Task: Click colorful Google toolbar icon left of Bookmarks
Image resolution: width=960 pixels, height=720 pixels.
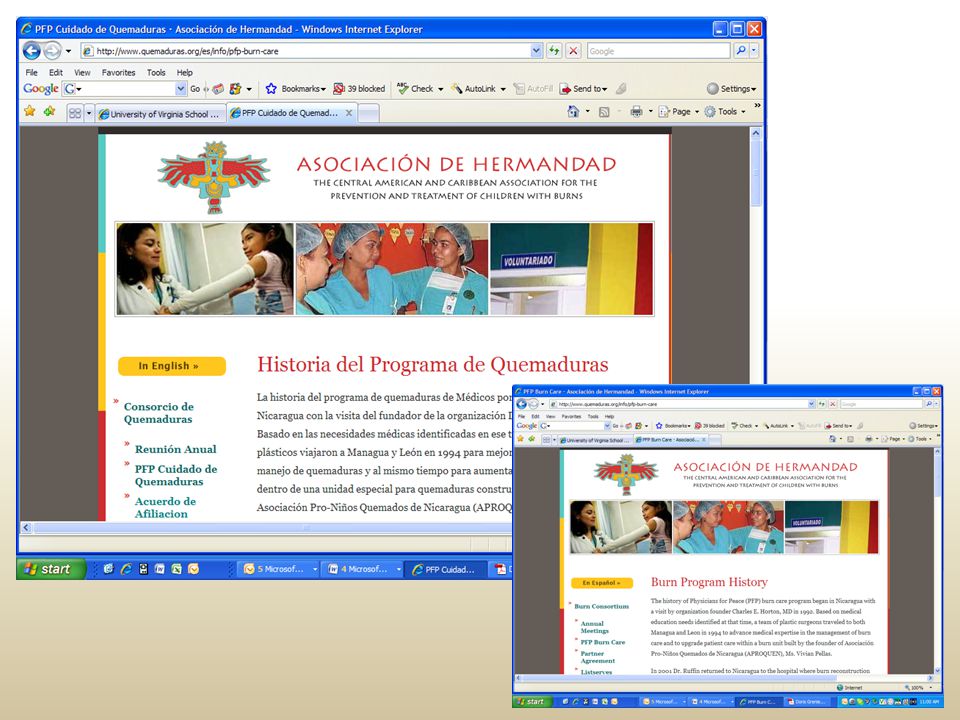Action: tap(235, 89)
